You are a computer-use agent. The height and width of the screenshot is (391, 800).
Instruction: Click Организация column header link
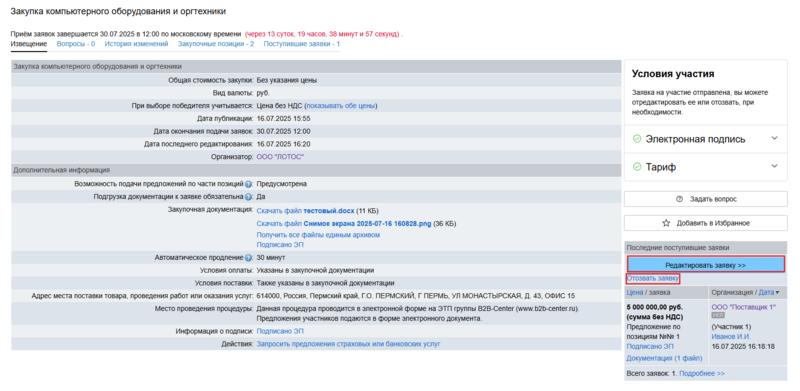pyautogui.click(x=733, y=292)
